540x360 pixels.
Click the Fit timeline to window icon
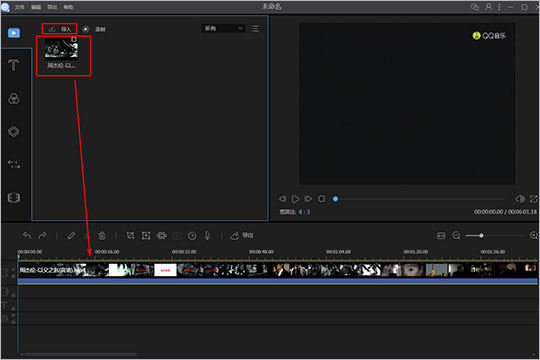point(441,236)
